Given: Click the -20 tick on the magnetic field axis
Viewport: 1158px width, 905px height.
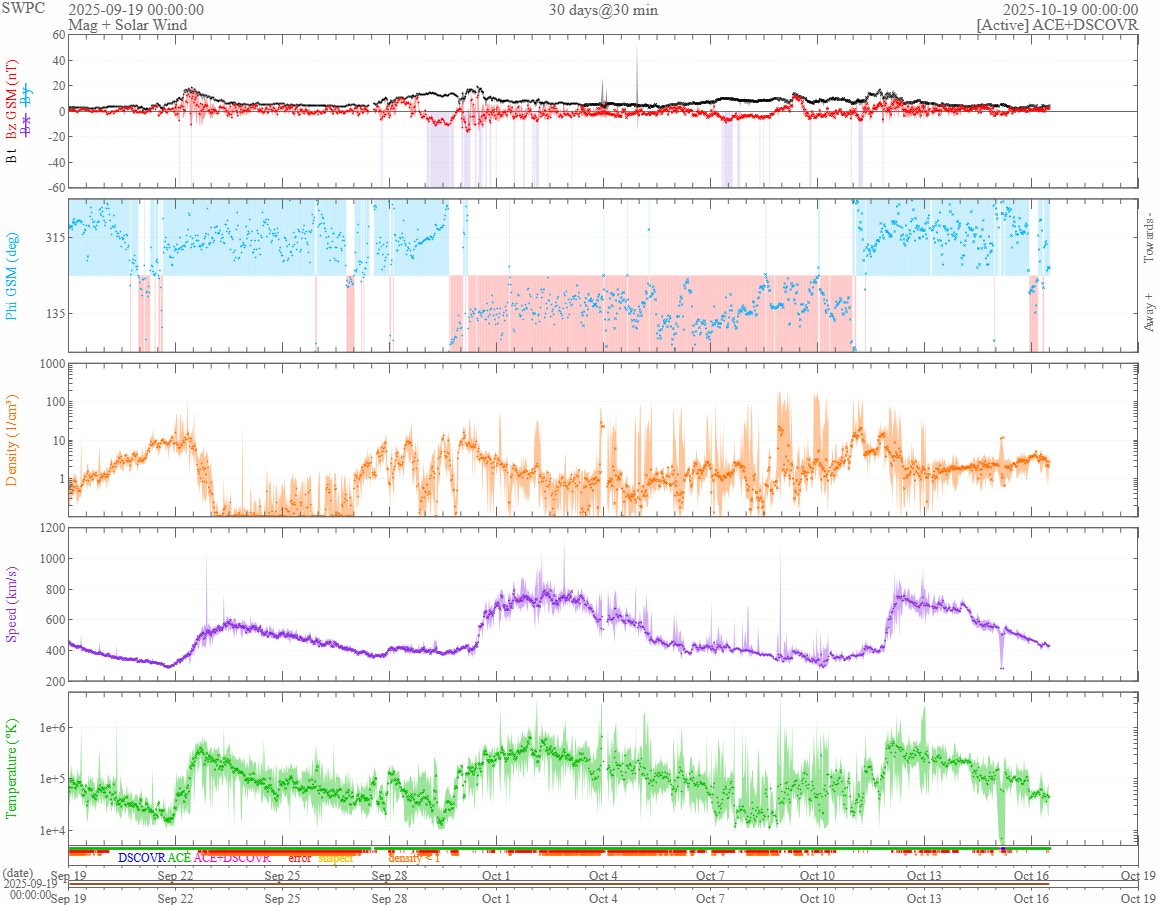Looking at the screenshot, I should (x=55, y=137).
